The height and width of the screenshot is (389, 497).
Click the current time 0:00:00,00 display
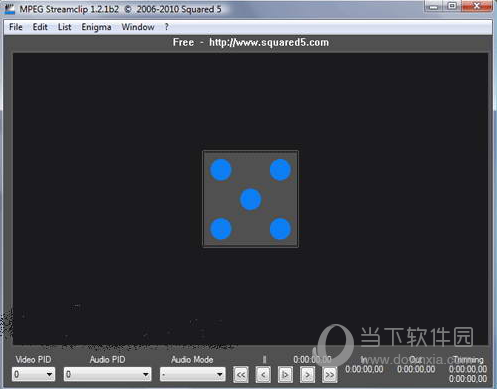[x=312, y=359]
